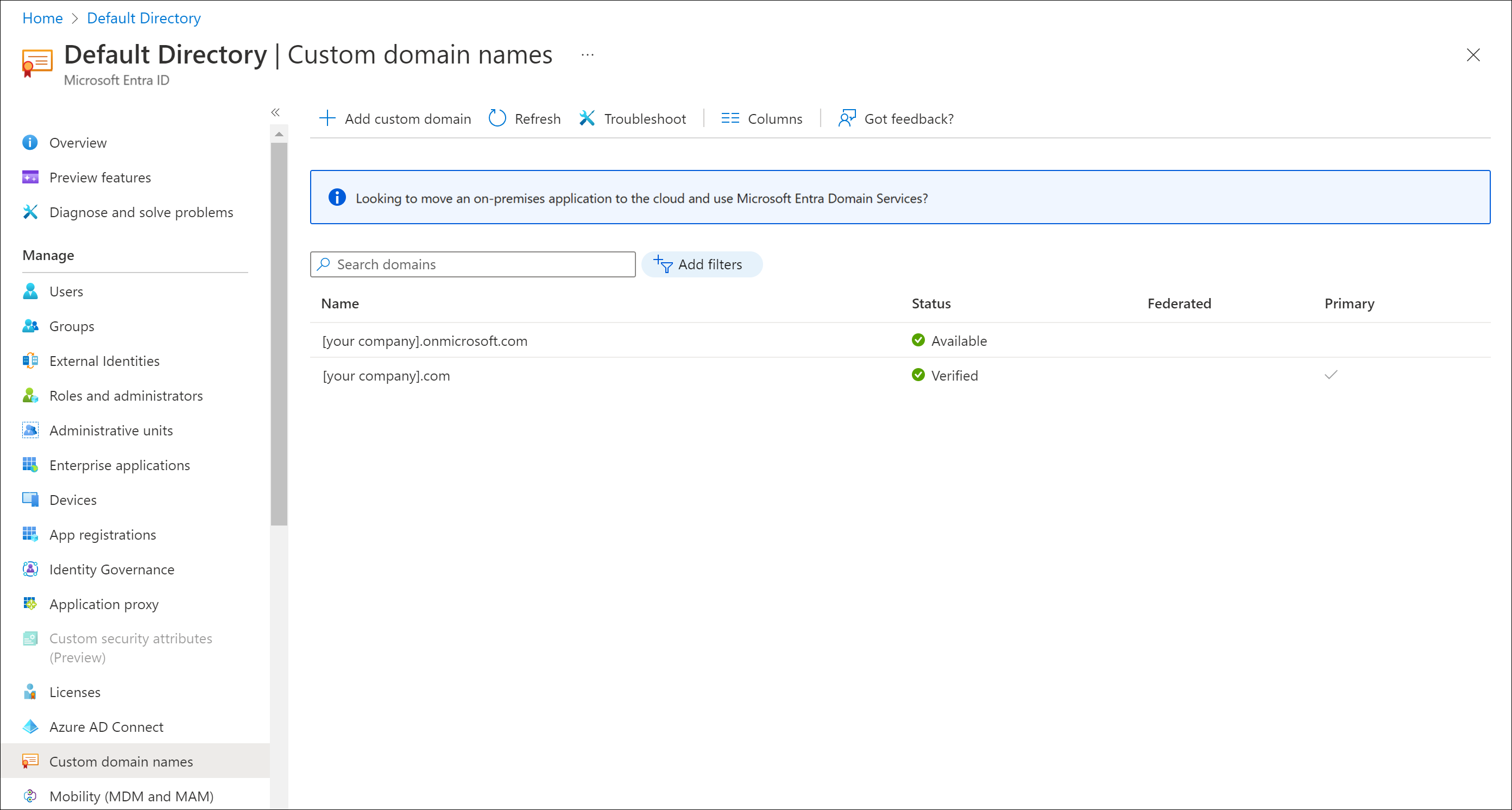This screenshot has width=1512, height=810.
Task: Click the Diagnose and solve problems wrench icon
Action: tap(30, 212)
